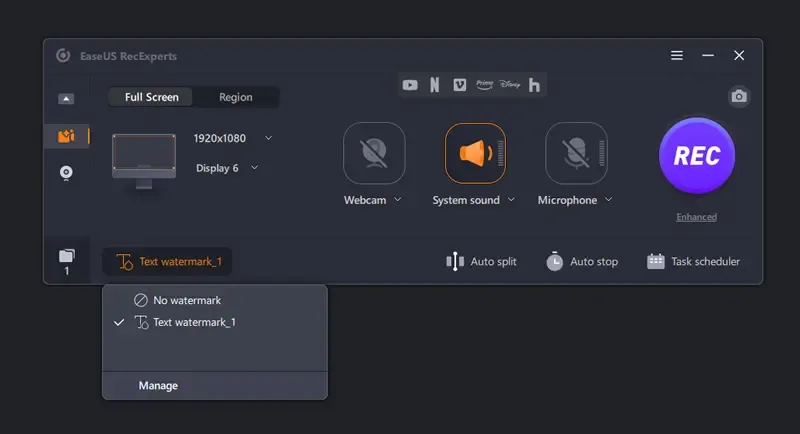The image size is (800, 434).
Task: Click the Netflix N icon
Action: pyautogui.click(x=434, y=85)
